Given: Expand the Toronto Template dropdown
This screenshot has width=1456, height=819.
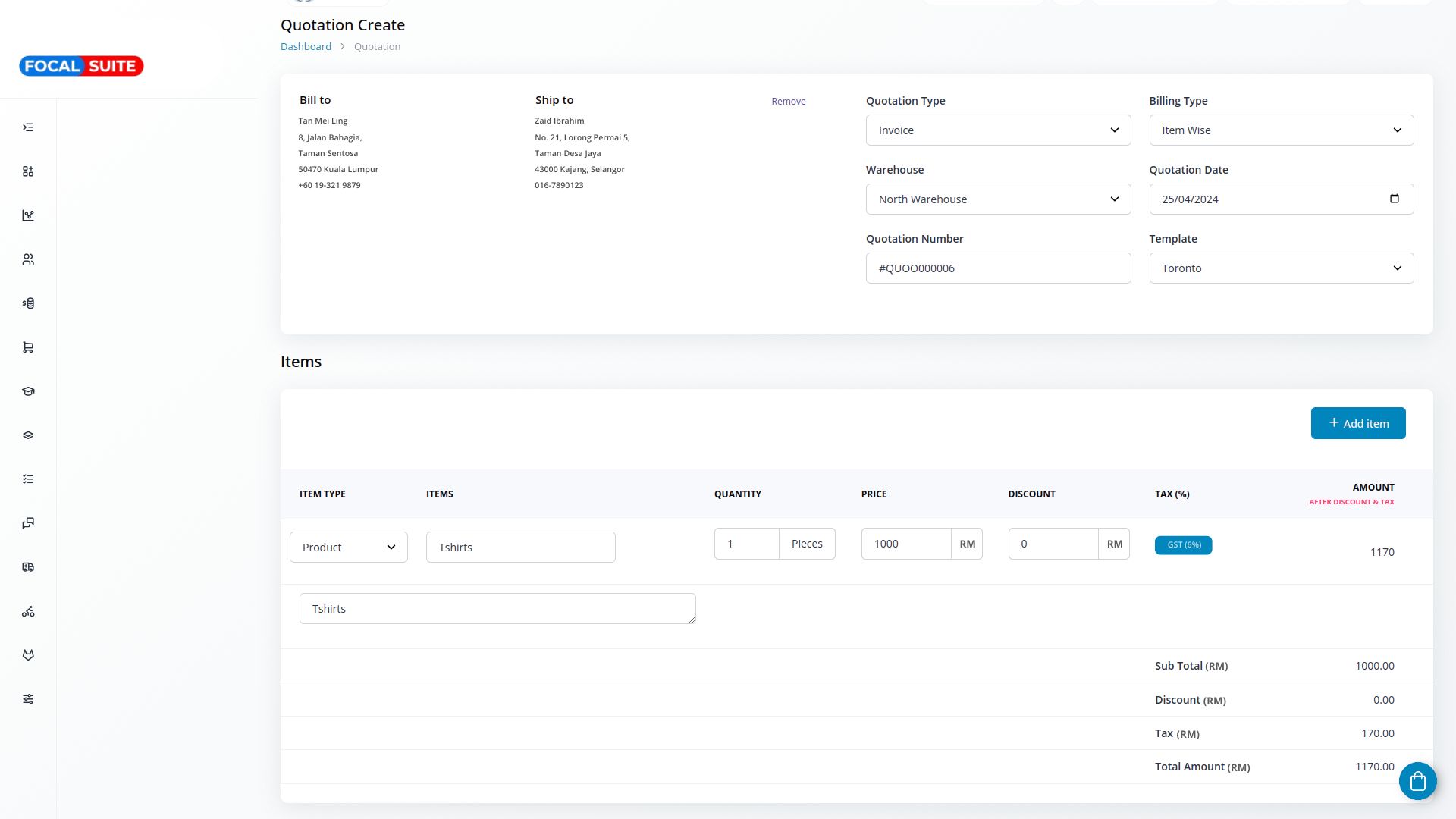Looking at the screenshot, I should (x=1281, y=268).
